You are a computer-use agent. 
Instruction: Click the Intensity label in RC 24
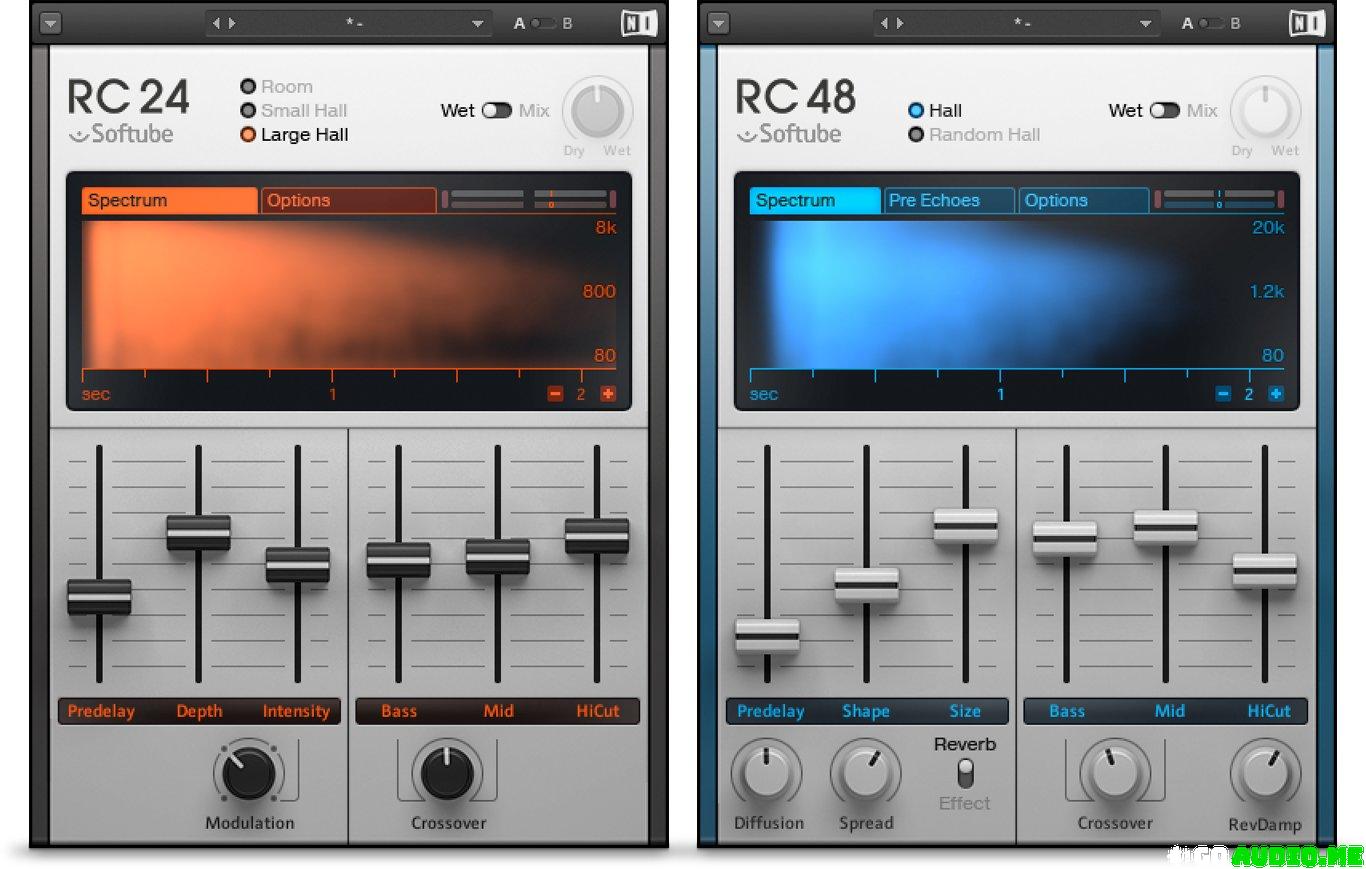[x=296, y=712]
